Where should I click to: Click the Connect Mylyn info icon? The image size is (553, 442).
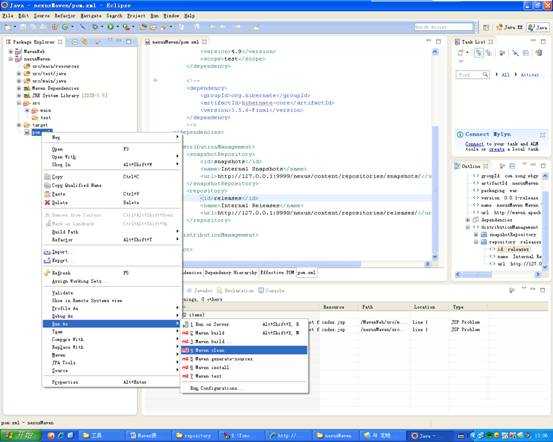[x=460, y=134]
